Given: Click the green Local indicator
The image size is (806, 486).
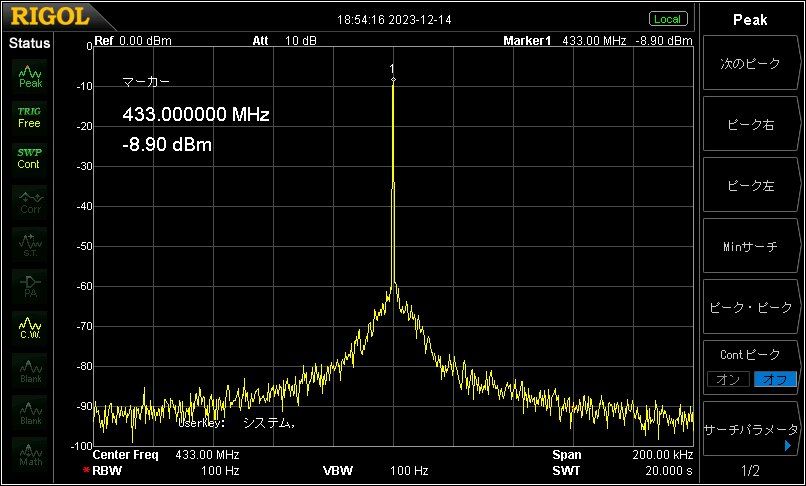Looking at the screenshot, I should [x=668, y=20].
